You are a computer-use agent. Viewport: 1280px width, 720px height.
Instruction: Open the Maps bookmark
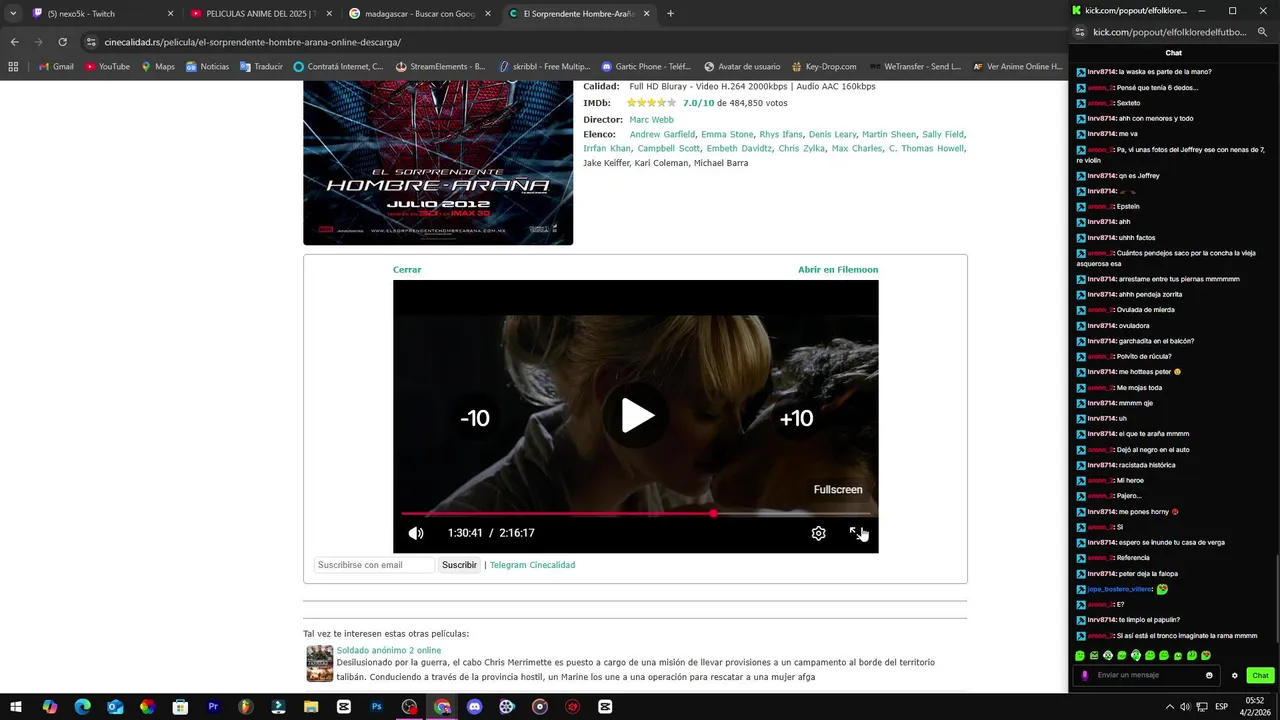coord(157,67)
